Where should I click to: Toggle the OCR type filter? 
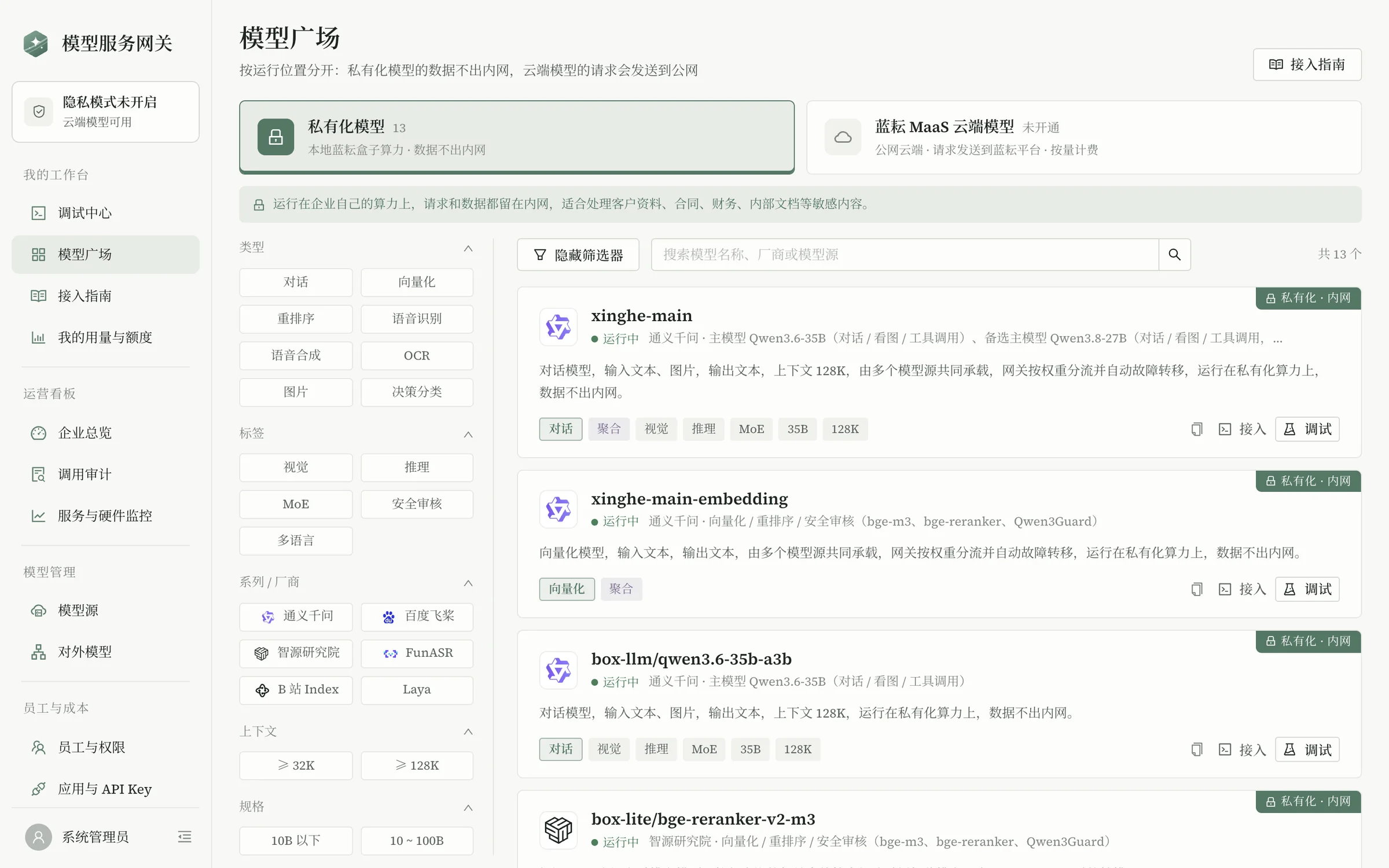tap(417, 356)
